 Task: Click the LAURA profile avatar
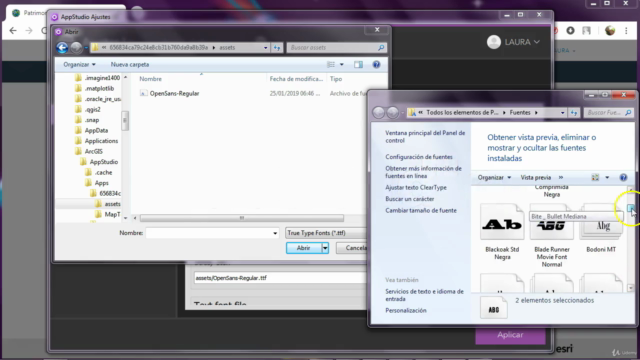pos(494,42)
